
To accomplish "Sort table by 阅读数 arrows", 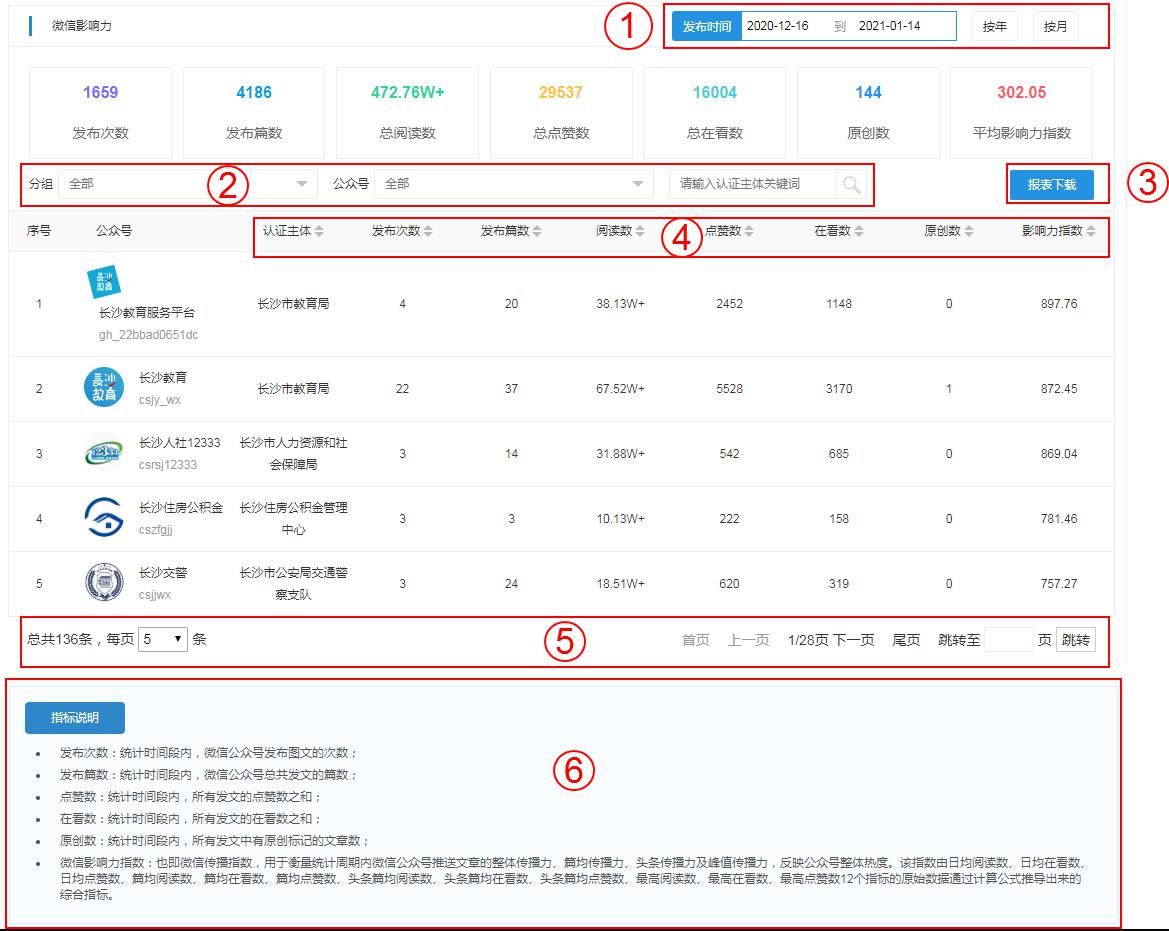I will click(640, 231).
